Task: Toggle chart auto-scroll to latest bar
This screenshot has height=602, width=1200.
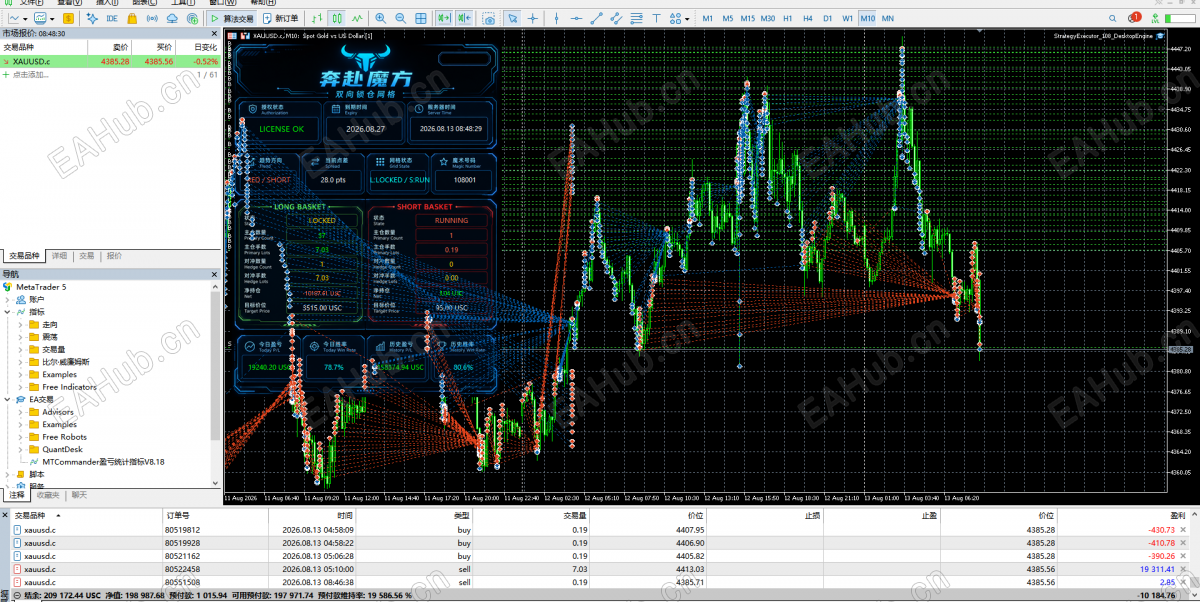Action: point(443,18)
